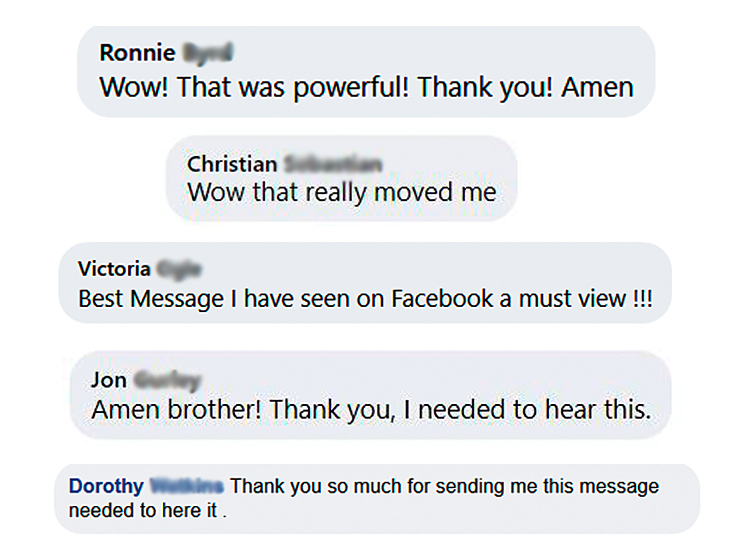Open Victoria's profile from her name
The image size is (746, 558).
coord(114,268)
